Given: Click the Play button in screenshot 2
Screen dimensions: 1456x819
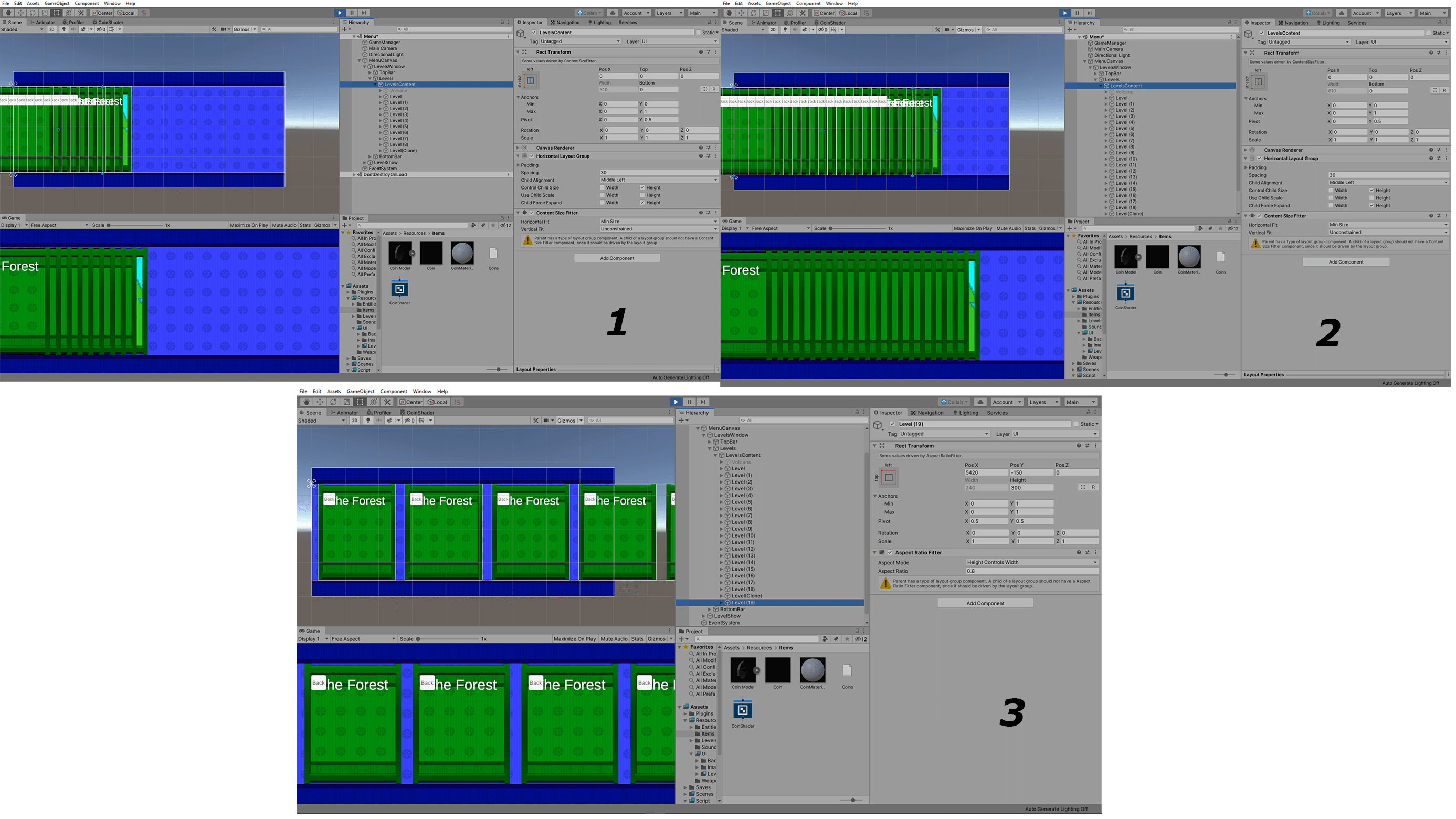Looking at the screenshot, I should pyautogui.click(x=1065, y=13).
